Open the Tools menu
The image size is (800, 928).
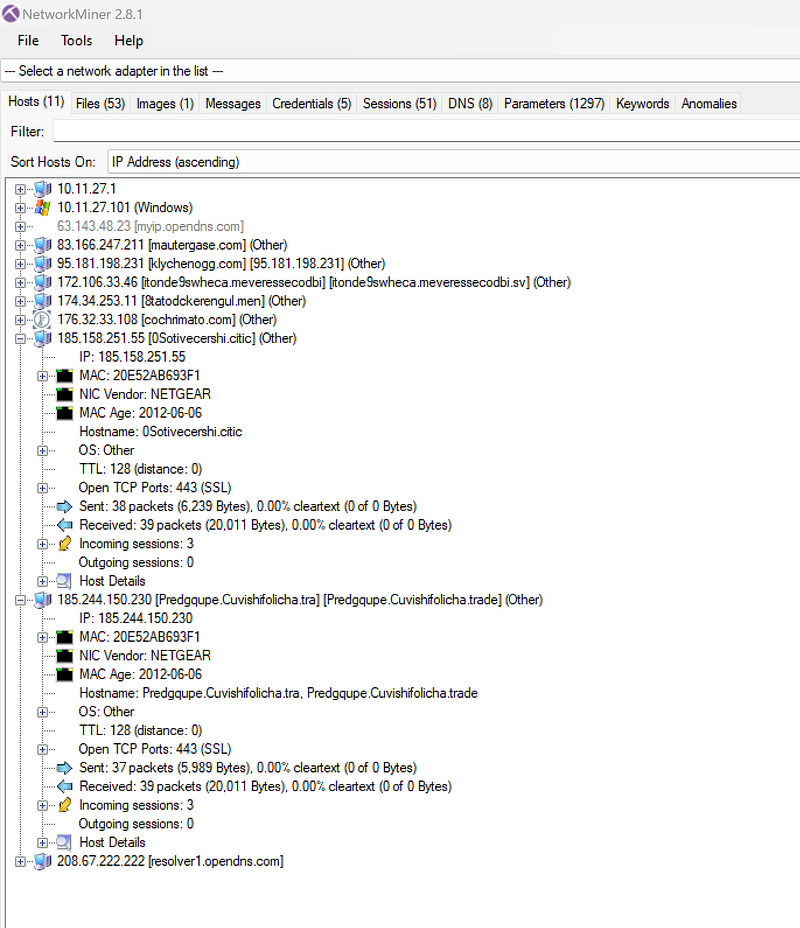tap(76, 40)
